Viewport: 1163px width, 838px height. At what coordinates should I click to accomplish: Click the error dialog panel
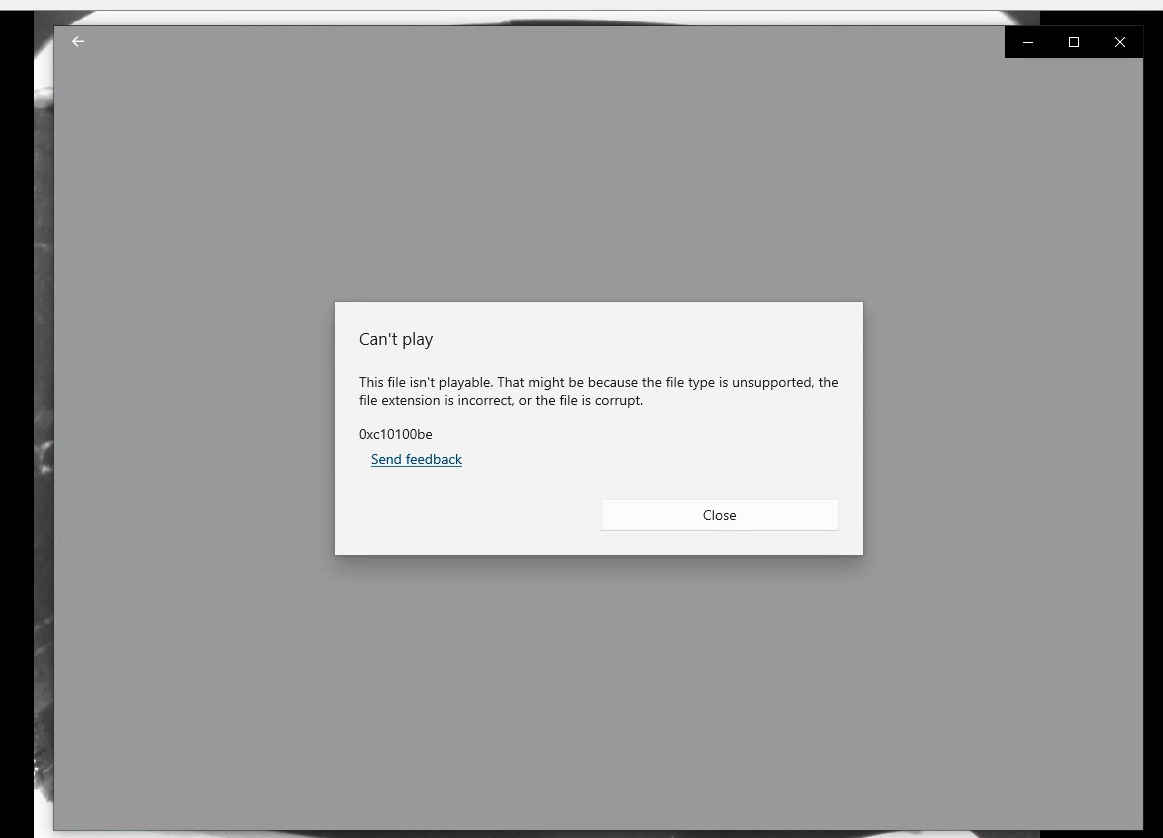coord(598,428)
